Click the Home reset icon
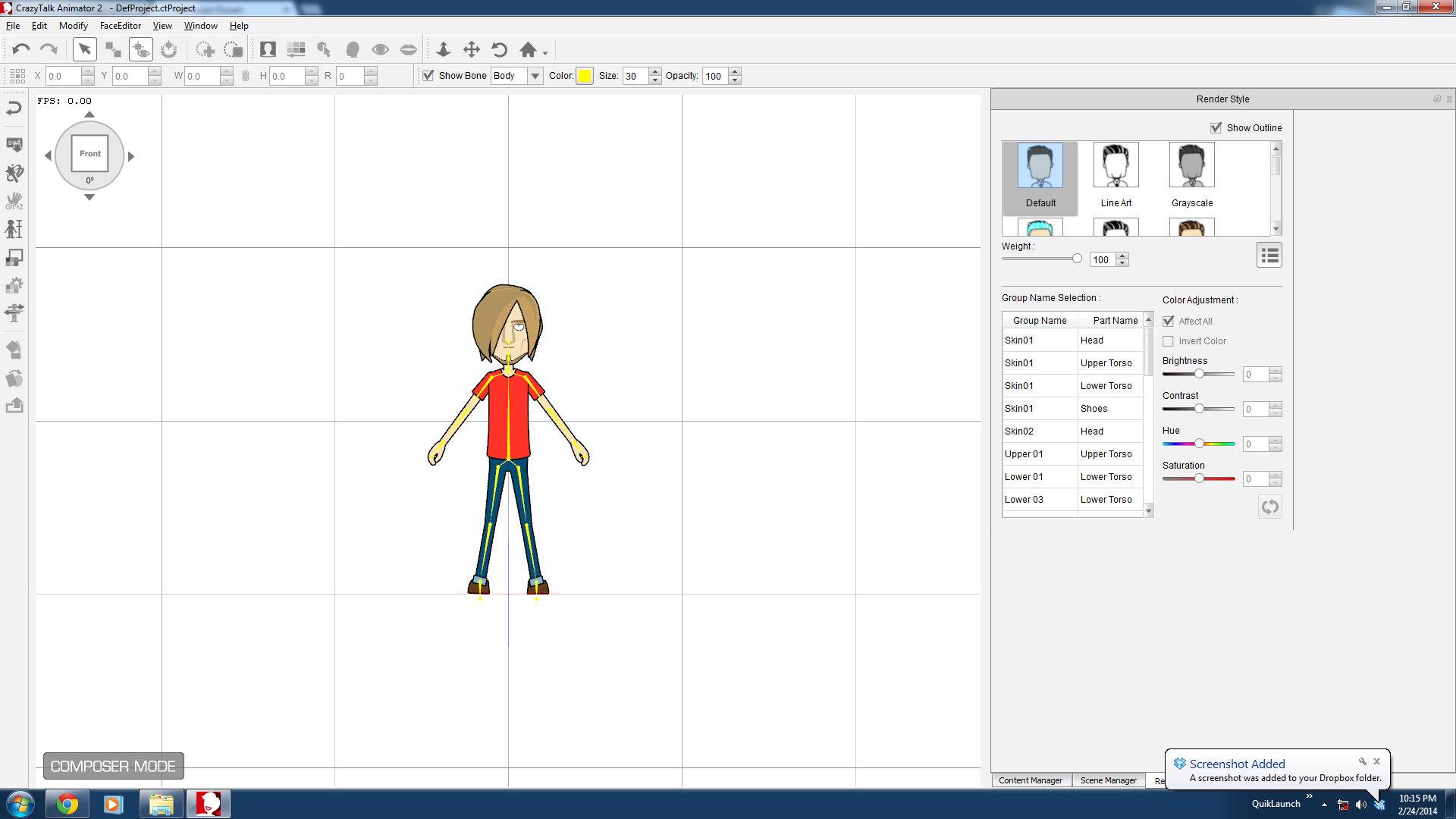The image size is (1456, 819). [528, 49]
